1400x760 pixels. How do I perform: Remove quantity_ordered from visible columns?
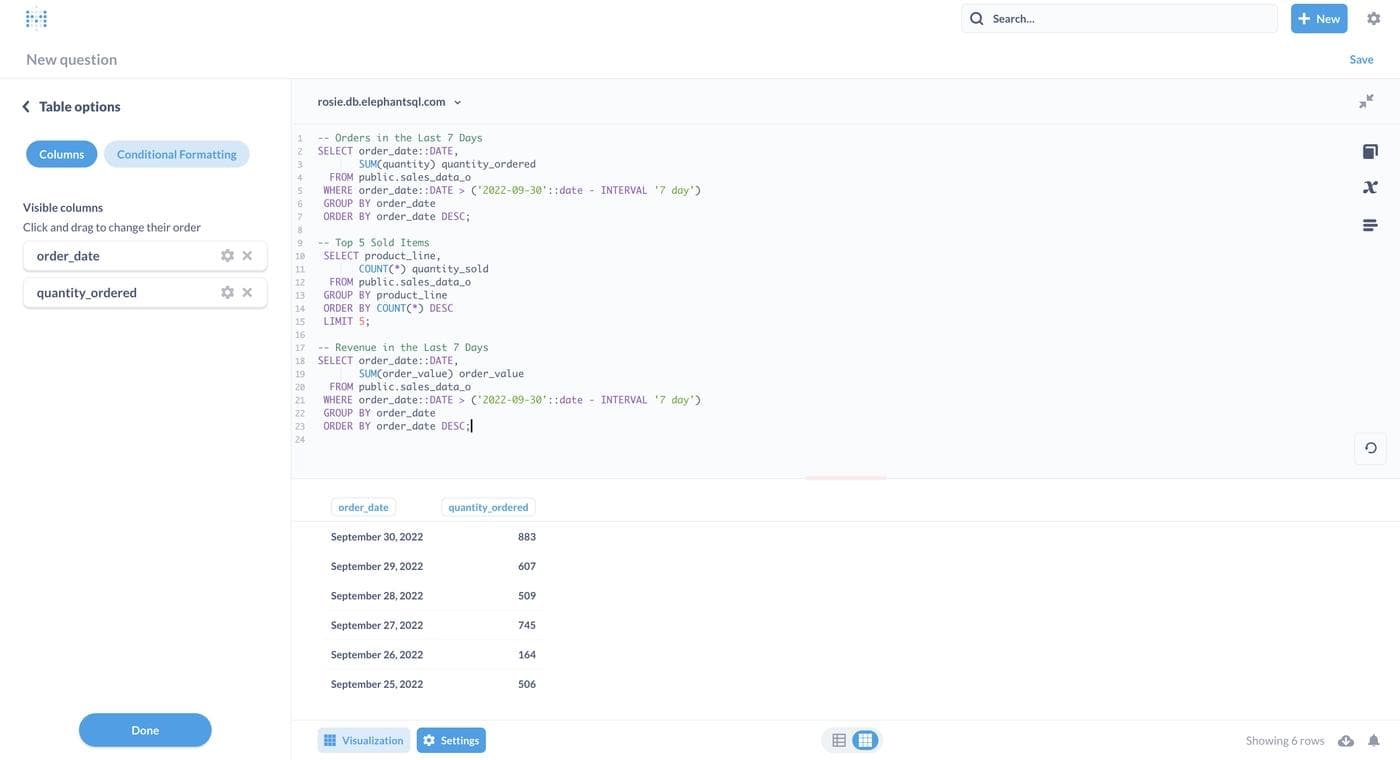pos(247,293)
